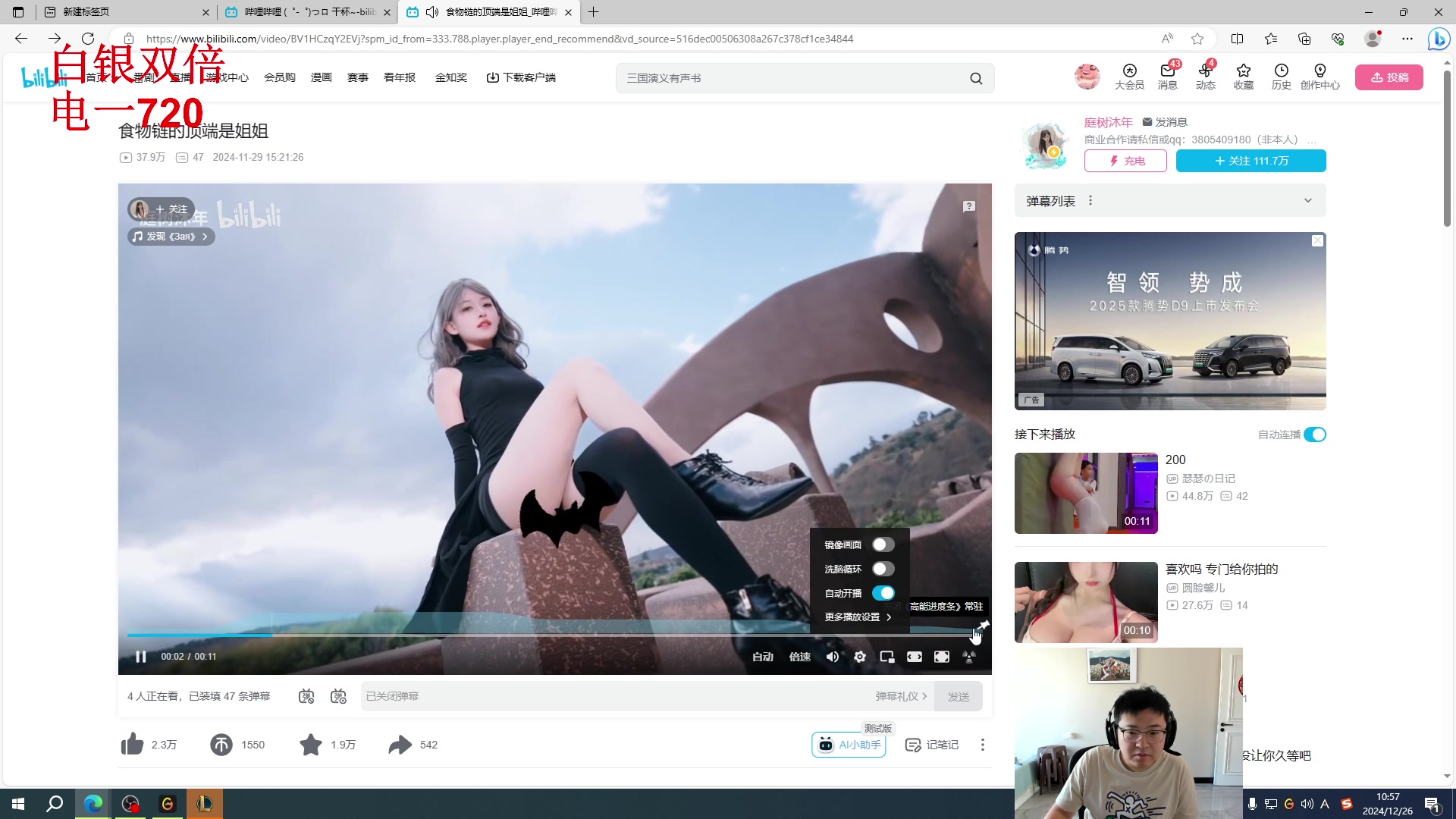Toggle danmaku display icon
Viewport: 1456px width, 819px height.
tap(306, 696)
